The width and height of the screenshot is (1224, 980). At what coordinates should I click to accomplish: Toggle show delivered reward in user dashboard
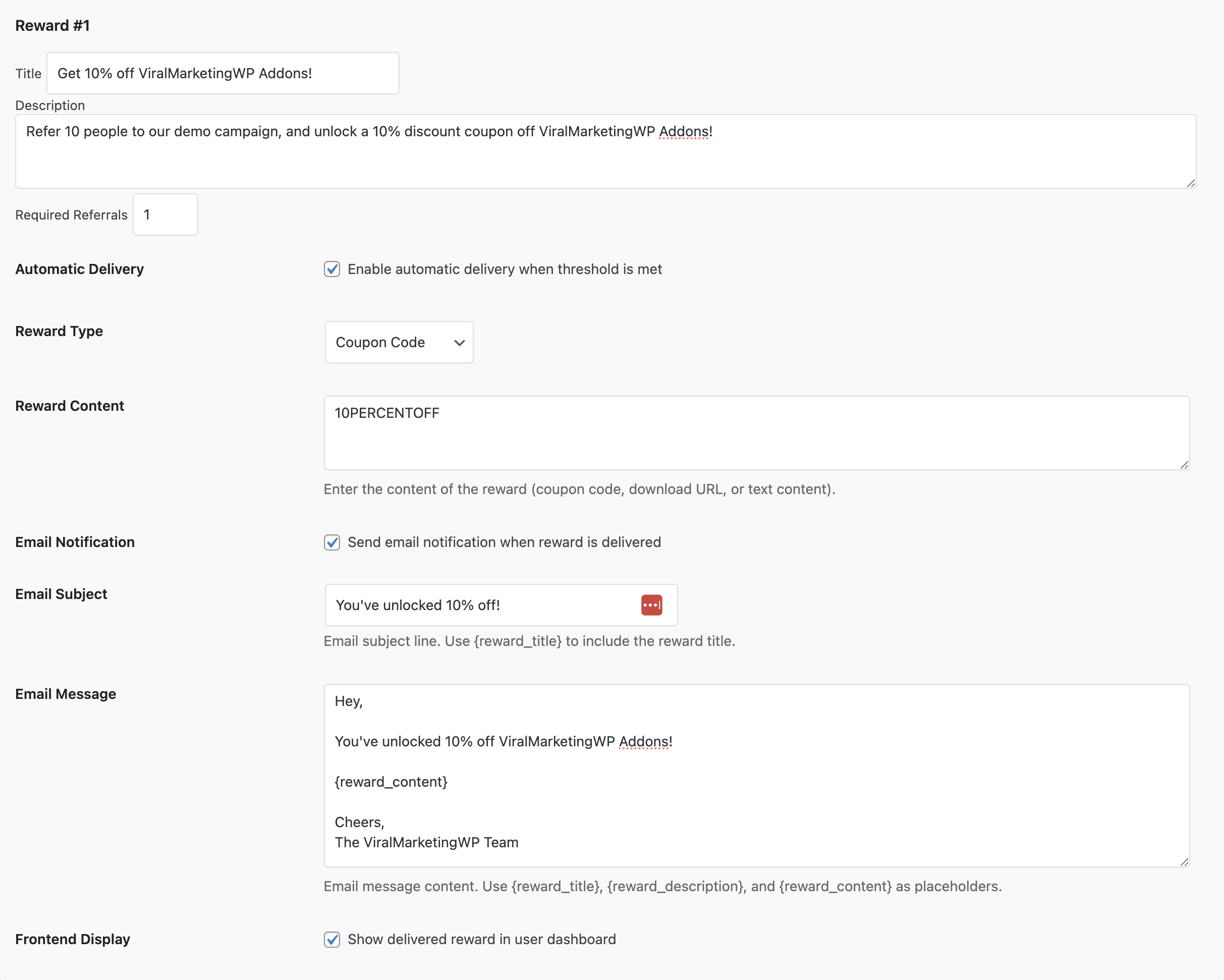coord(332,939)
